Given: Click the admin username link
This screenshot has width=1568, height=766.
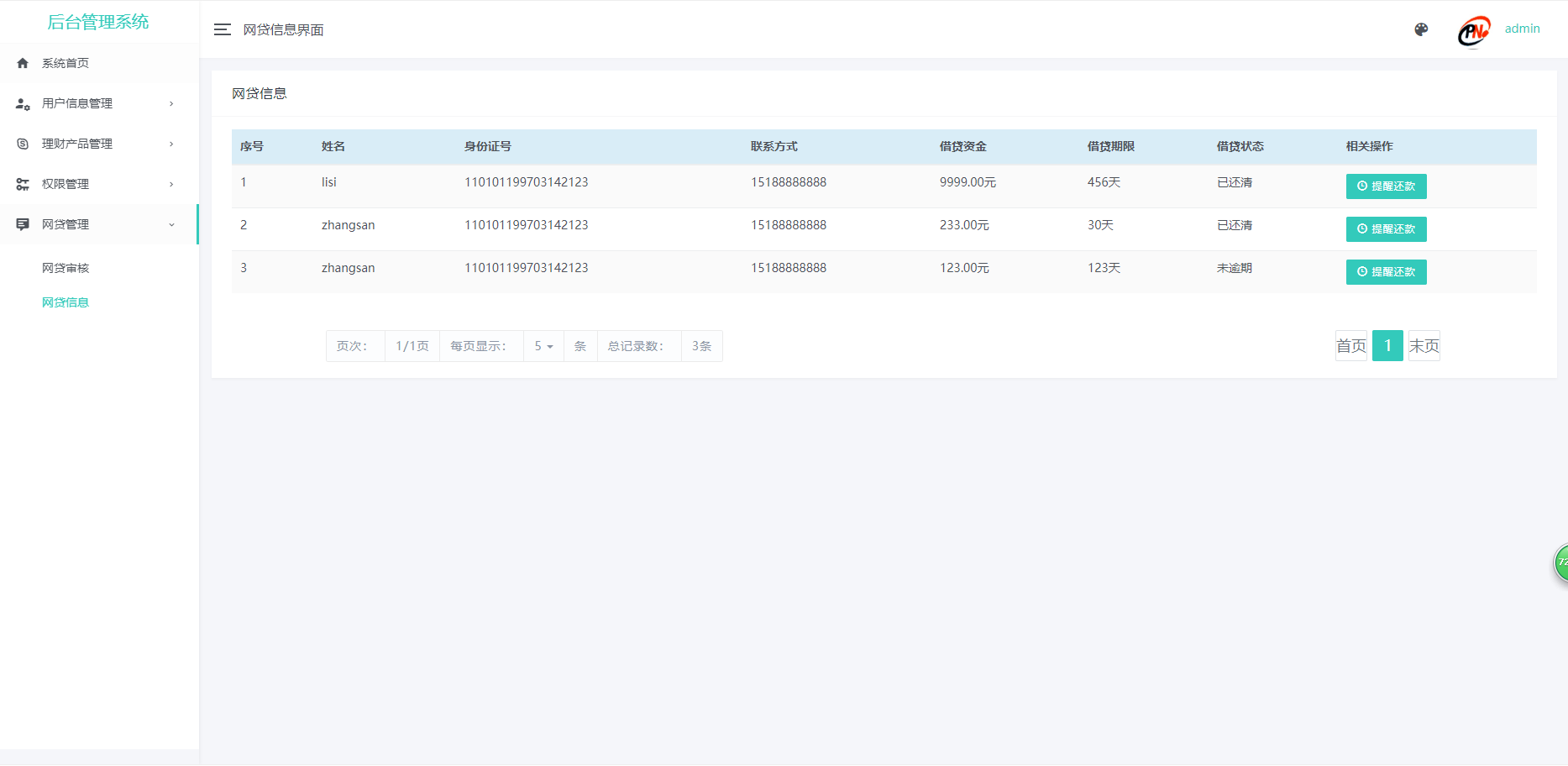Looking at the screenshot, I should [x=1522, y=29].
